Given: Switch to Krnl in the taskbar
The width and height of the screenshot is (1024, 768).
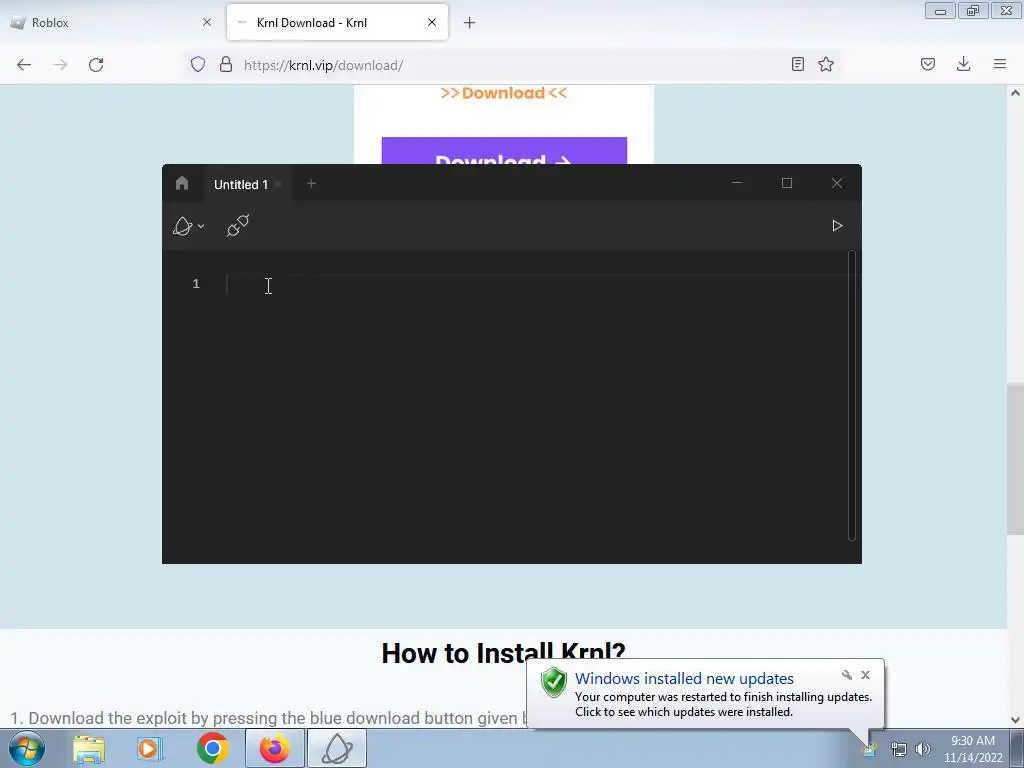Looking at the screenshot, I should click(x=337, y=749).
